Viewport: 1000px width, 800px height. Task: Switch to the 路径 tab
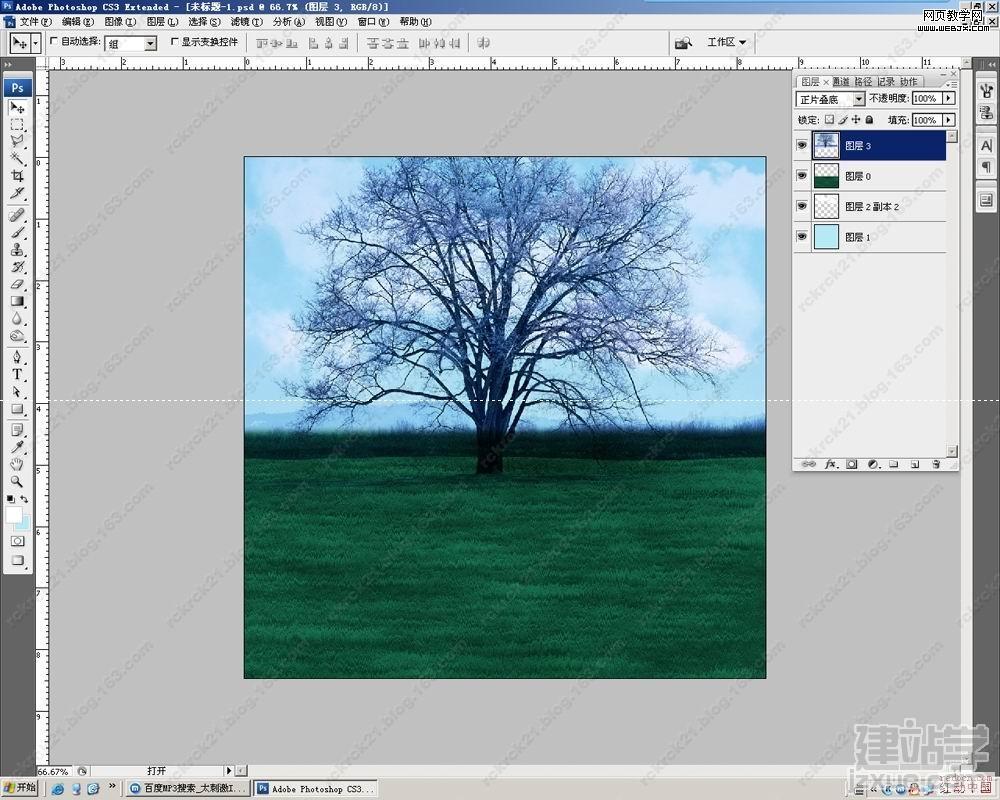tap(863, 82)
